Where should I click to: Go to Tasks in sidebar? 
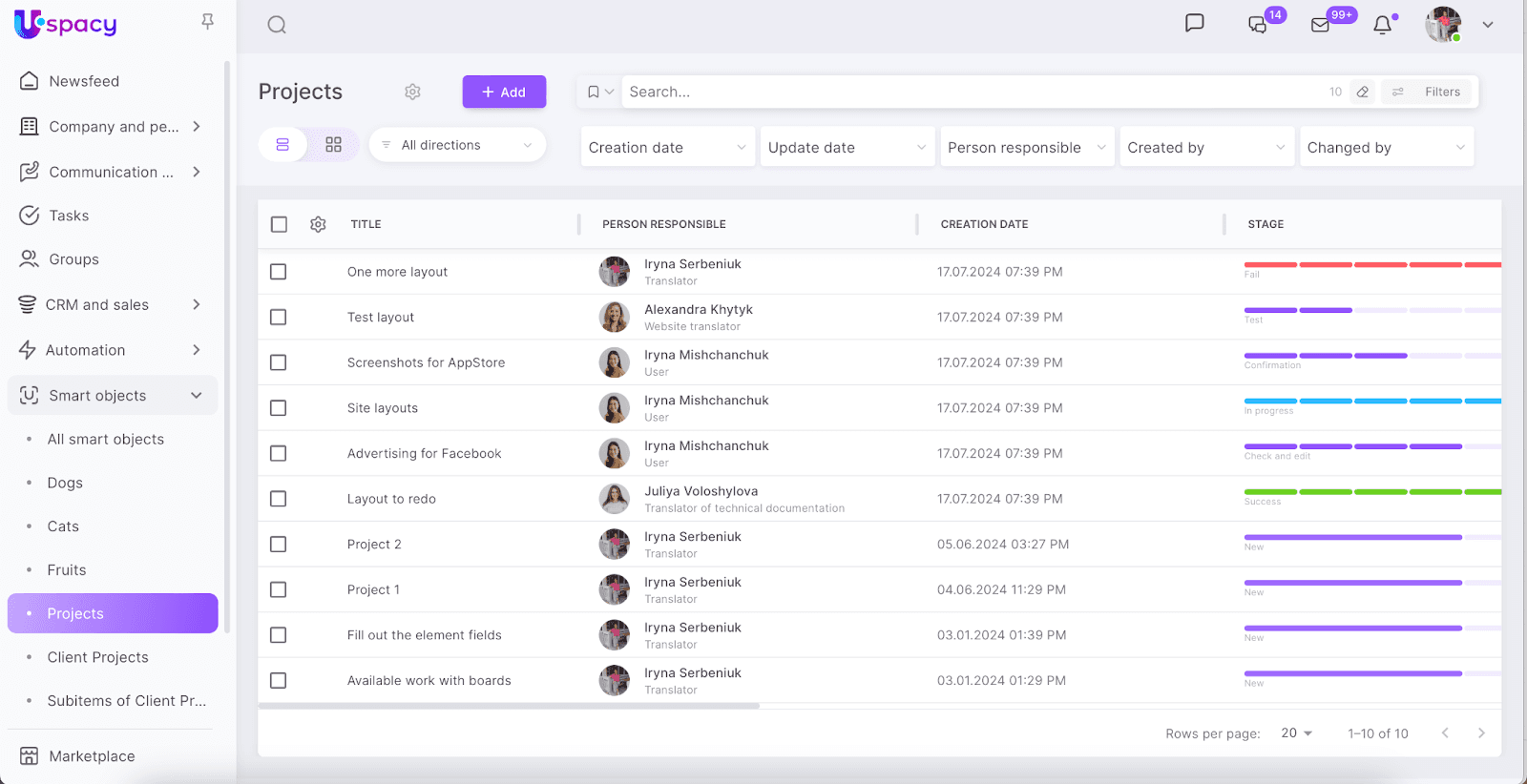pyautogui.click(x=69, y=216)
